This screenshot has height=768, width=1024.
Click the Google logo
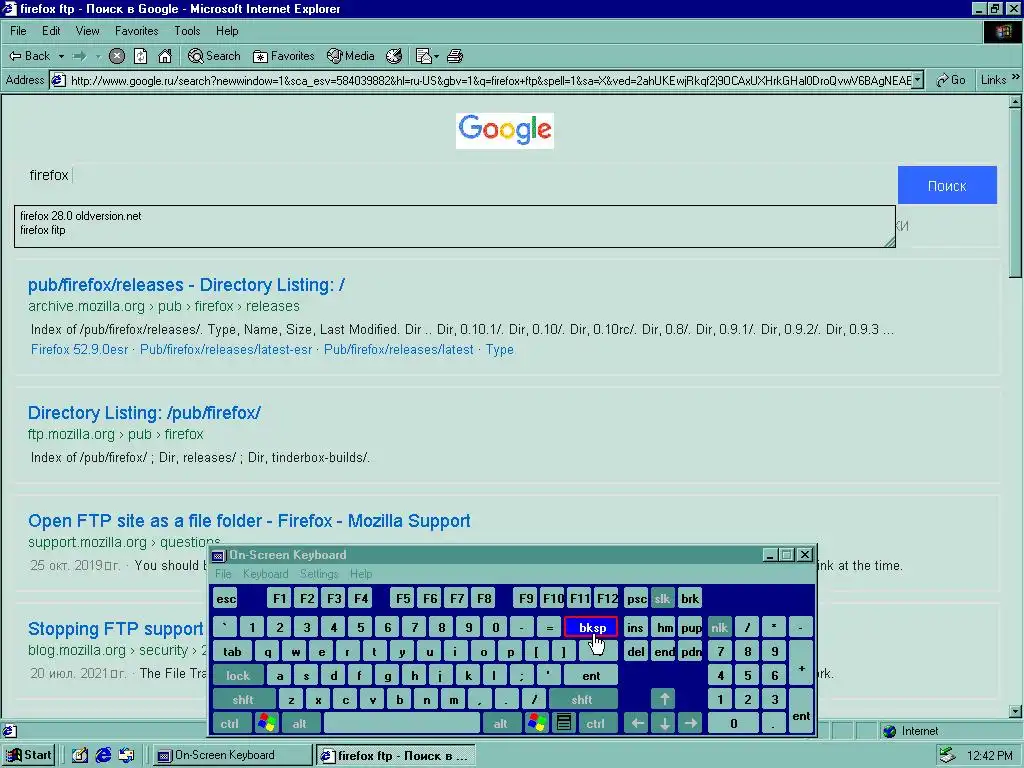[x=505, y=130]
